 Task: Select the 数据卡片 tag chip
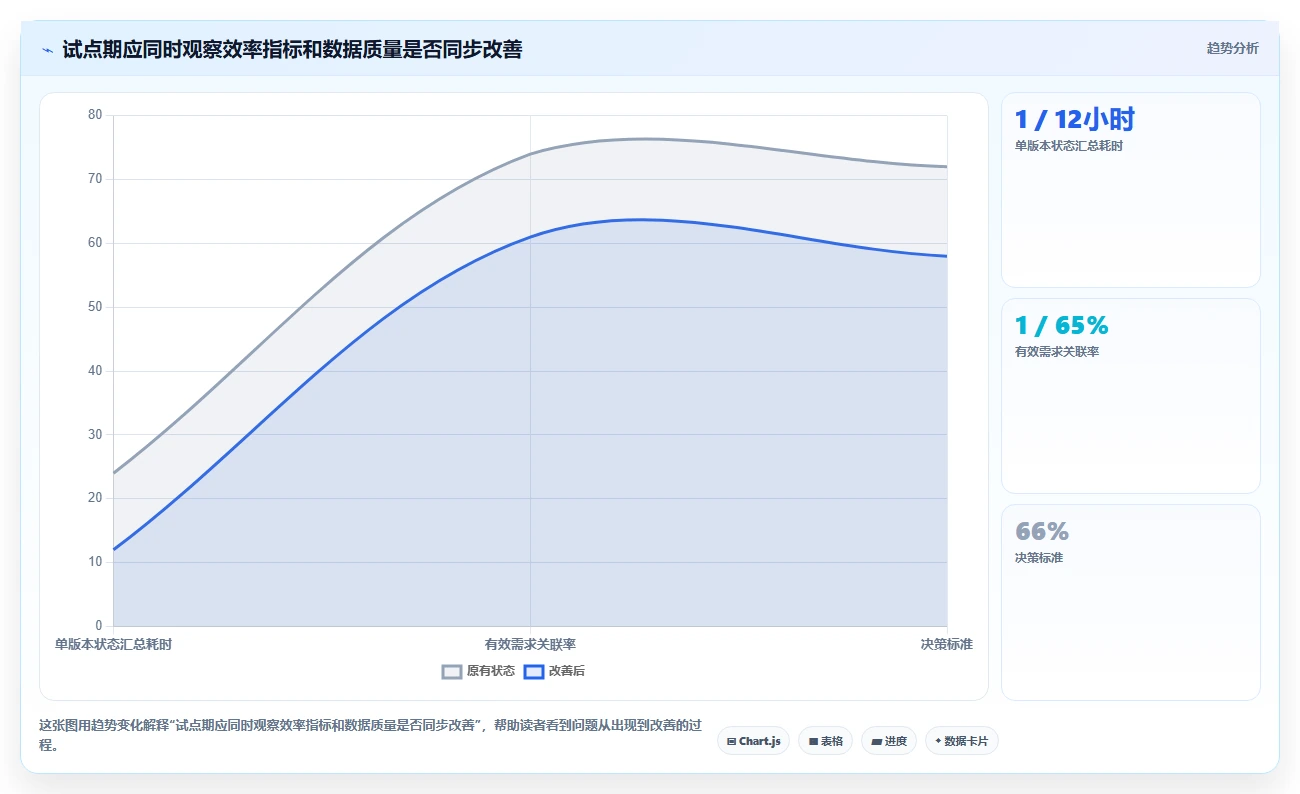pos(961,741)
